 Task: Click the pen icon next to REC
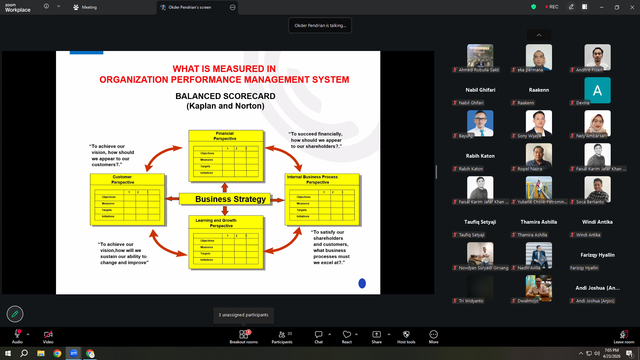pyautogui.click(x=571, y=7)
